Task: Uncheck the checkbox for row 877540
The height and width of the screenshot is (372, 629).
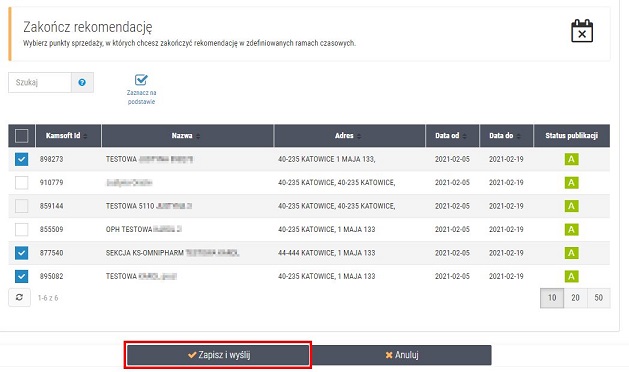Action: pyautogui.click(x=22, y=253)
